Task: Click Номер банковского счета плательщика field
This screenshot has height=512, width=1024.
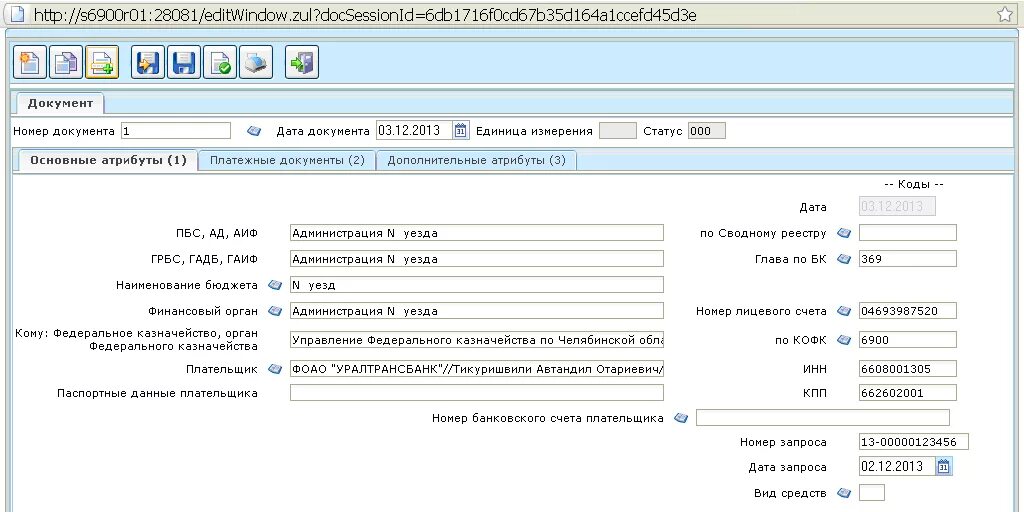Action: pyautogui.click(x=823, y=418)
